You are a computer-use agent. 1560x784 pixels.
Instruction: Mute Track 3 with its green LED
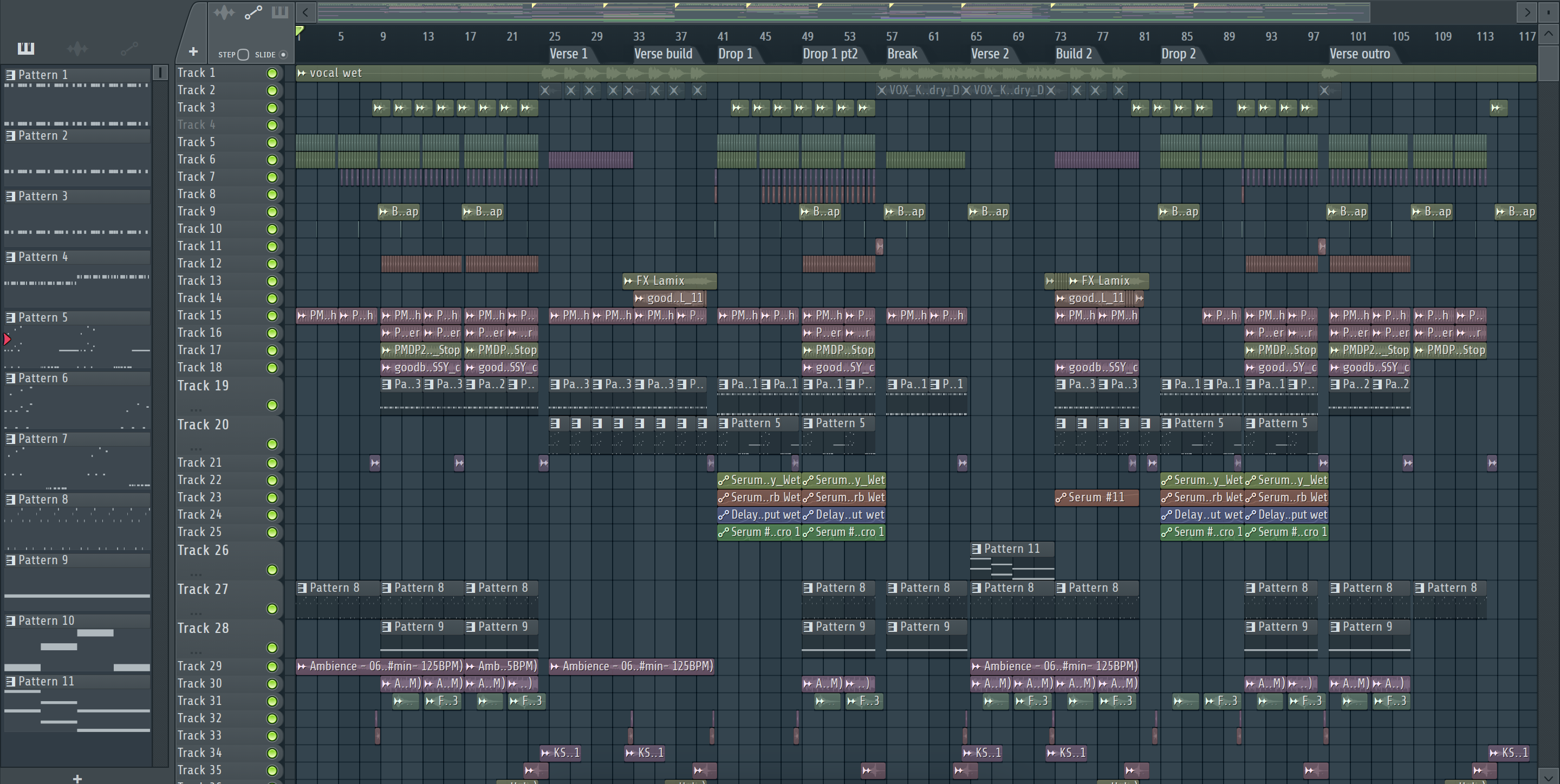click(x=272, y=108)
